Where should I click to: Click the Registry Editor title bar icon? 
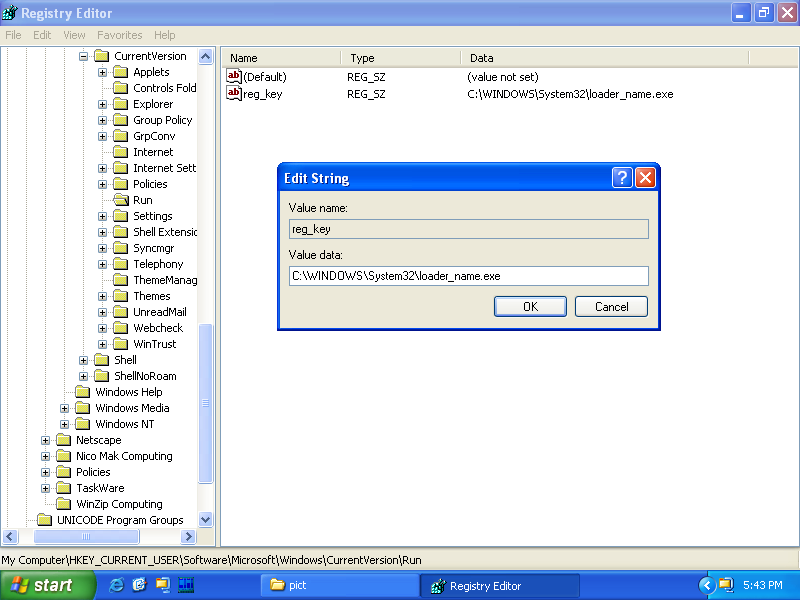coord(9,12)
